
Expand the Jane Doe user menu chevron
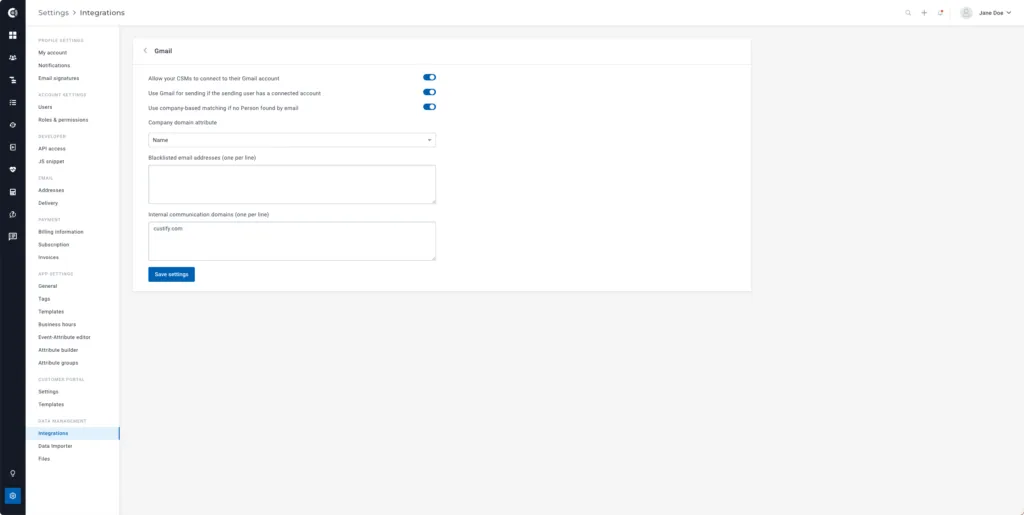(1009, 12)
